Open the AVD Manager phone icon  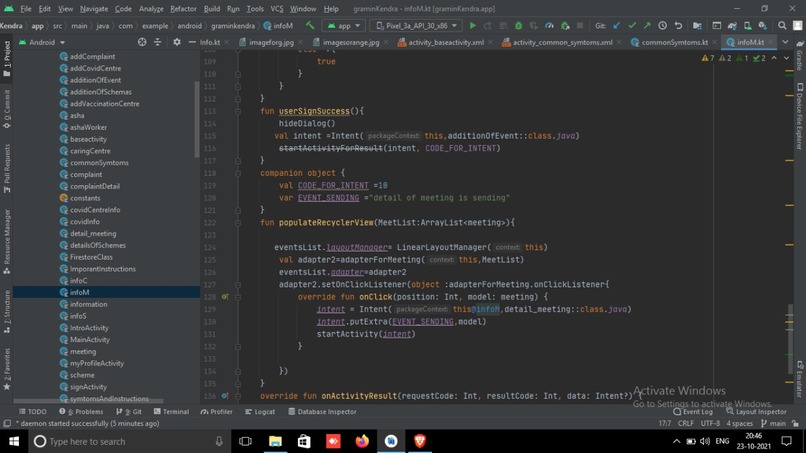tap(747, 25)
